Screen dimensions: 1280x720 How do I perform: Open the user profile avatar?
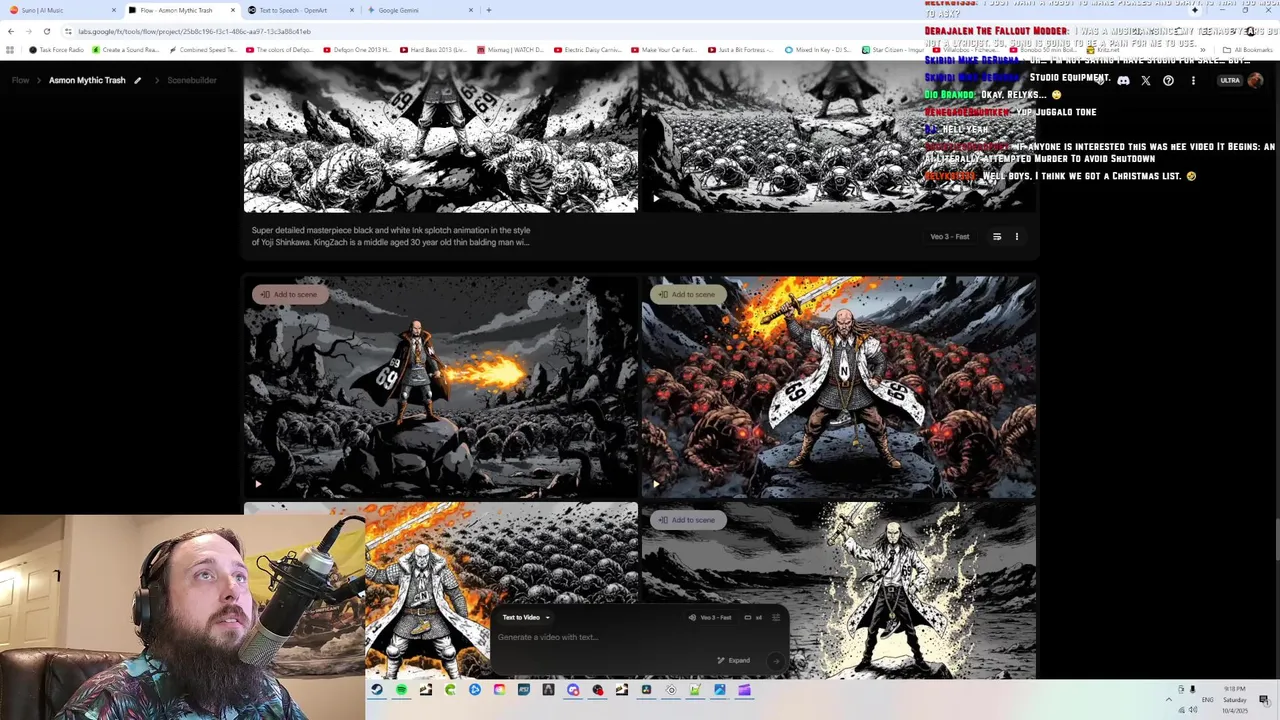click(x=1255, y=80)
